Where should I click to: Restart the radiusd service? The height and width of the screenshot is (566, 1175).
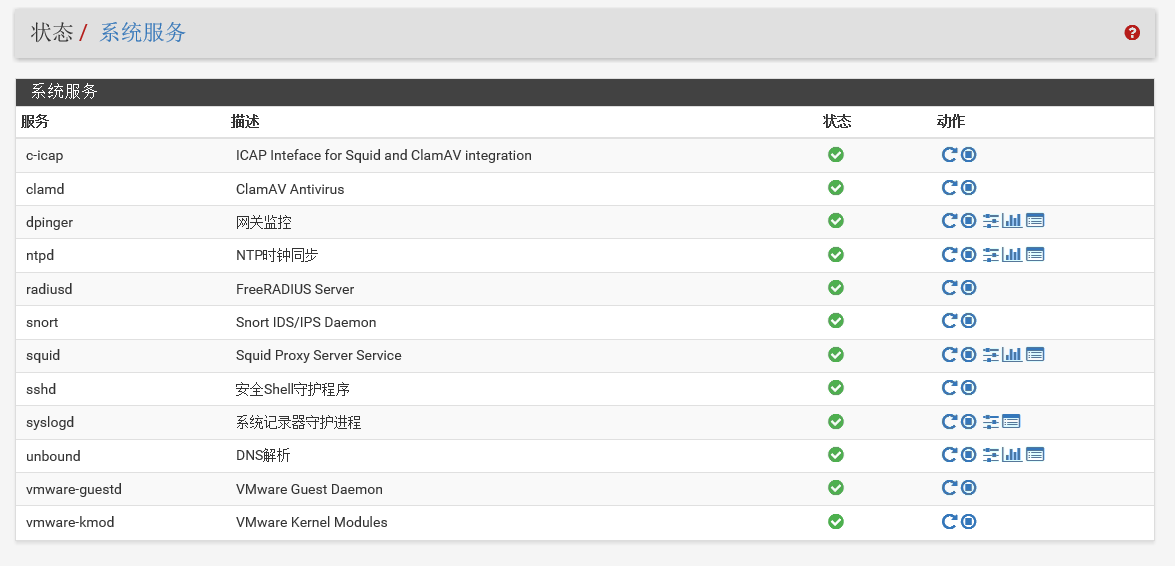click(950, 288)
